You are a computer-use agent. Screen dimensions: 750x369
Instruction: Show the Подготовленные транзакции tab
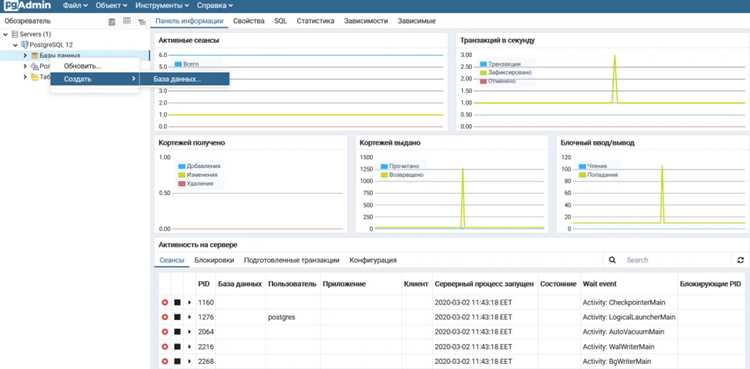291,260
